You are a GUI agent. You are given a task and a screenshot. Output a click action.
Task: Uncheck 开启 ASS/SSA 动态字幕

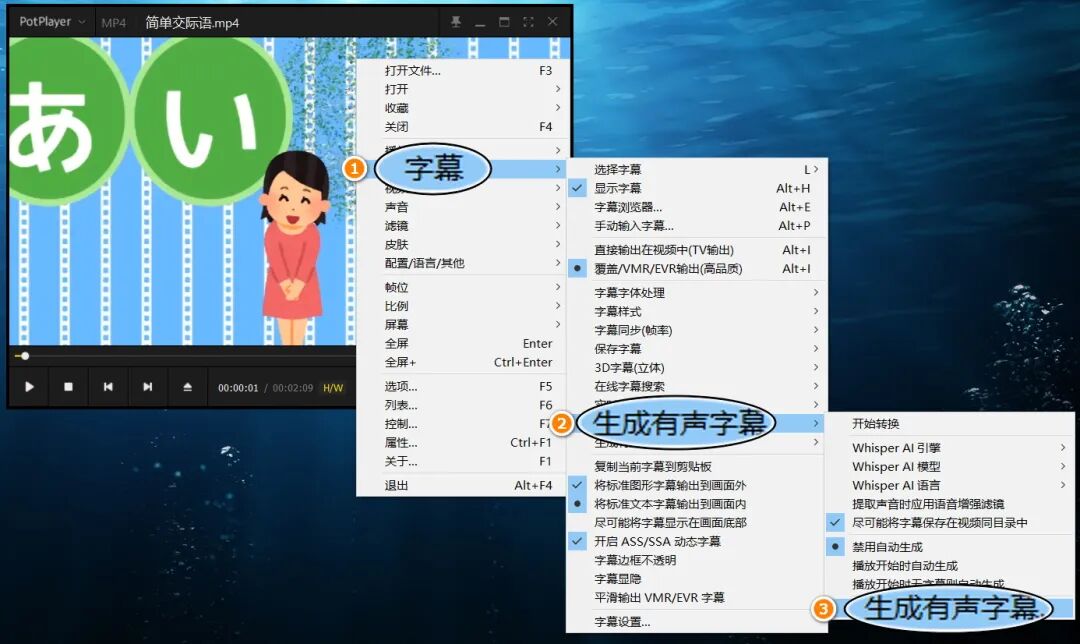pos(660,541)
